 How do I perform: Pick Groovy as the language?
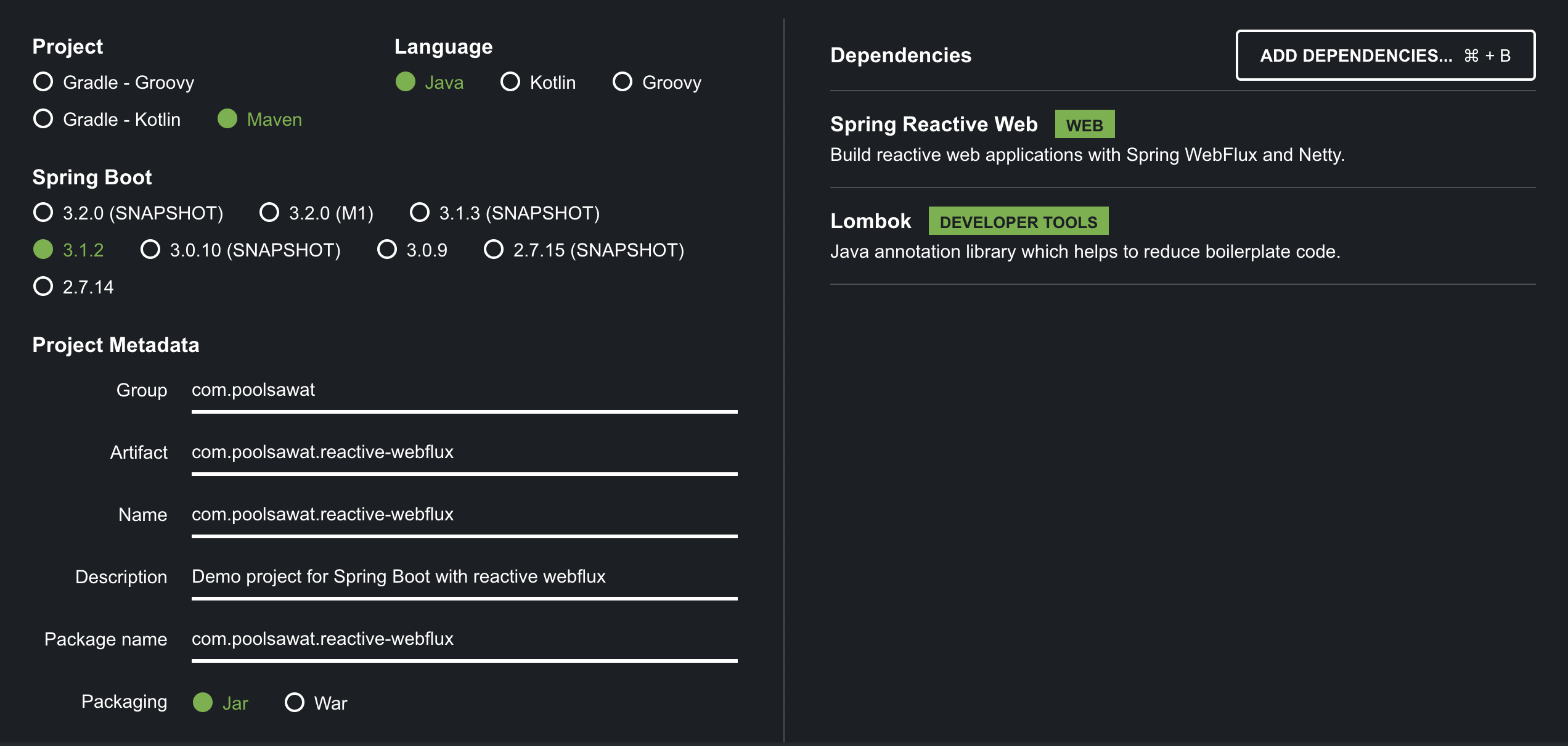point(657,82)
